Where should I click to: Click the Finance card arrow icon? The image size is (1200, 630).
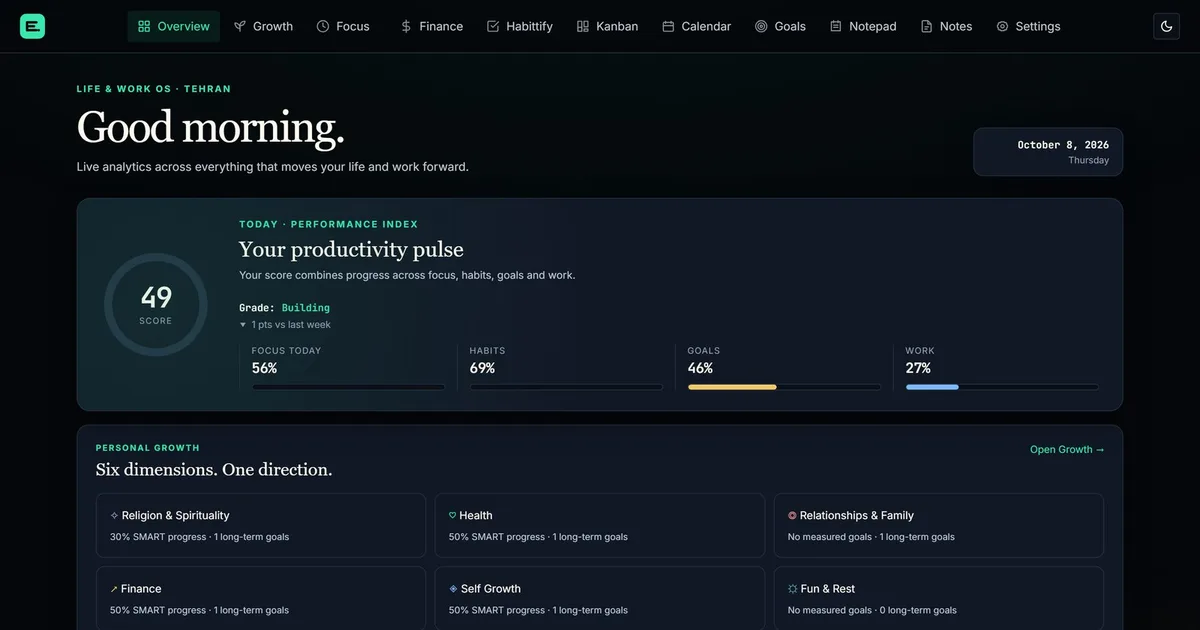coord(114,589)
